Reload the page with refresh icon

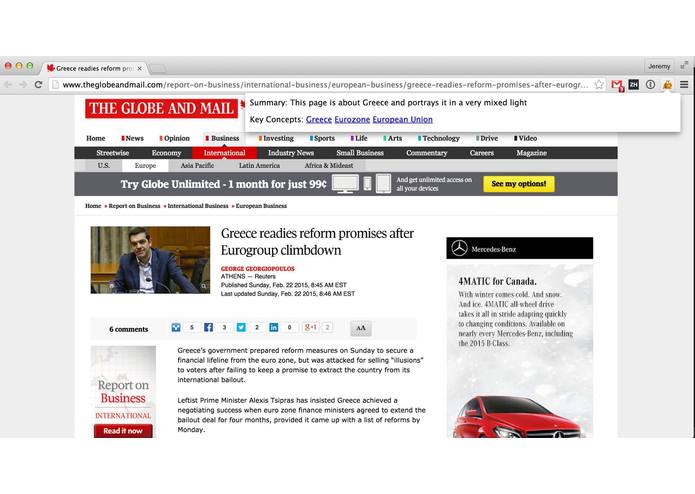(39, 84)
